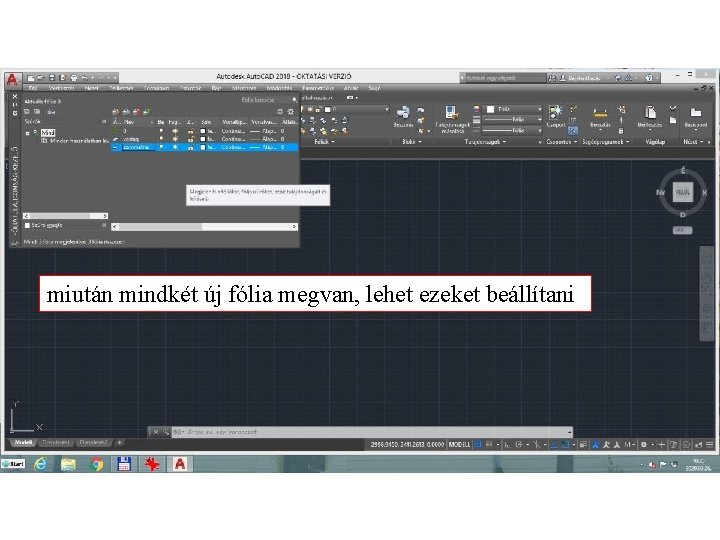Viewport: 720px width, 540px height.
Task: Toggle the grid display status icon
Action: pyautogui.click(x=478, y=444)
